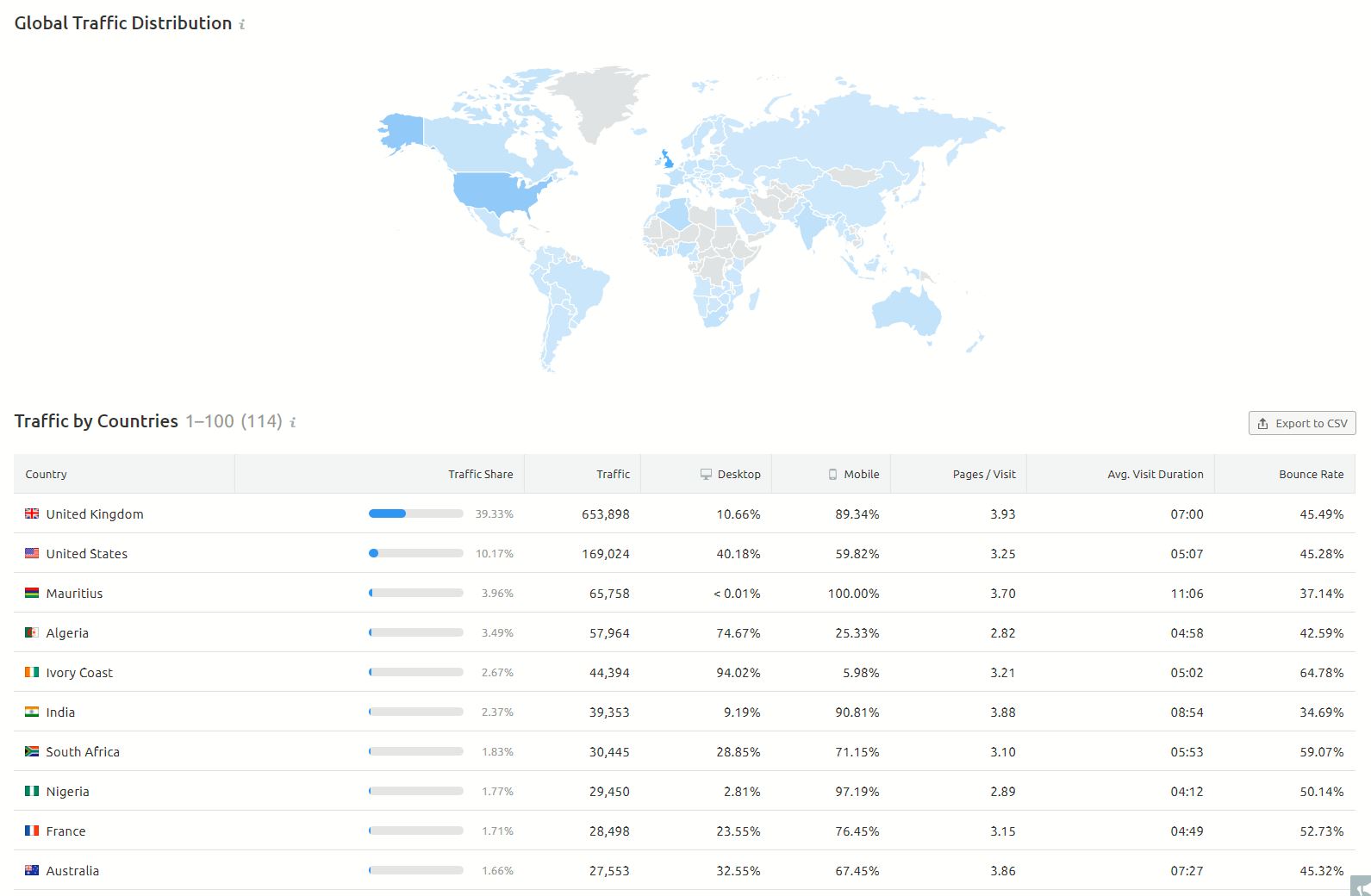Screen dimensions: 1371x896
Task: Click the < 0.01% desktop value
Action: click(737, 594)
